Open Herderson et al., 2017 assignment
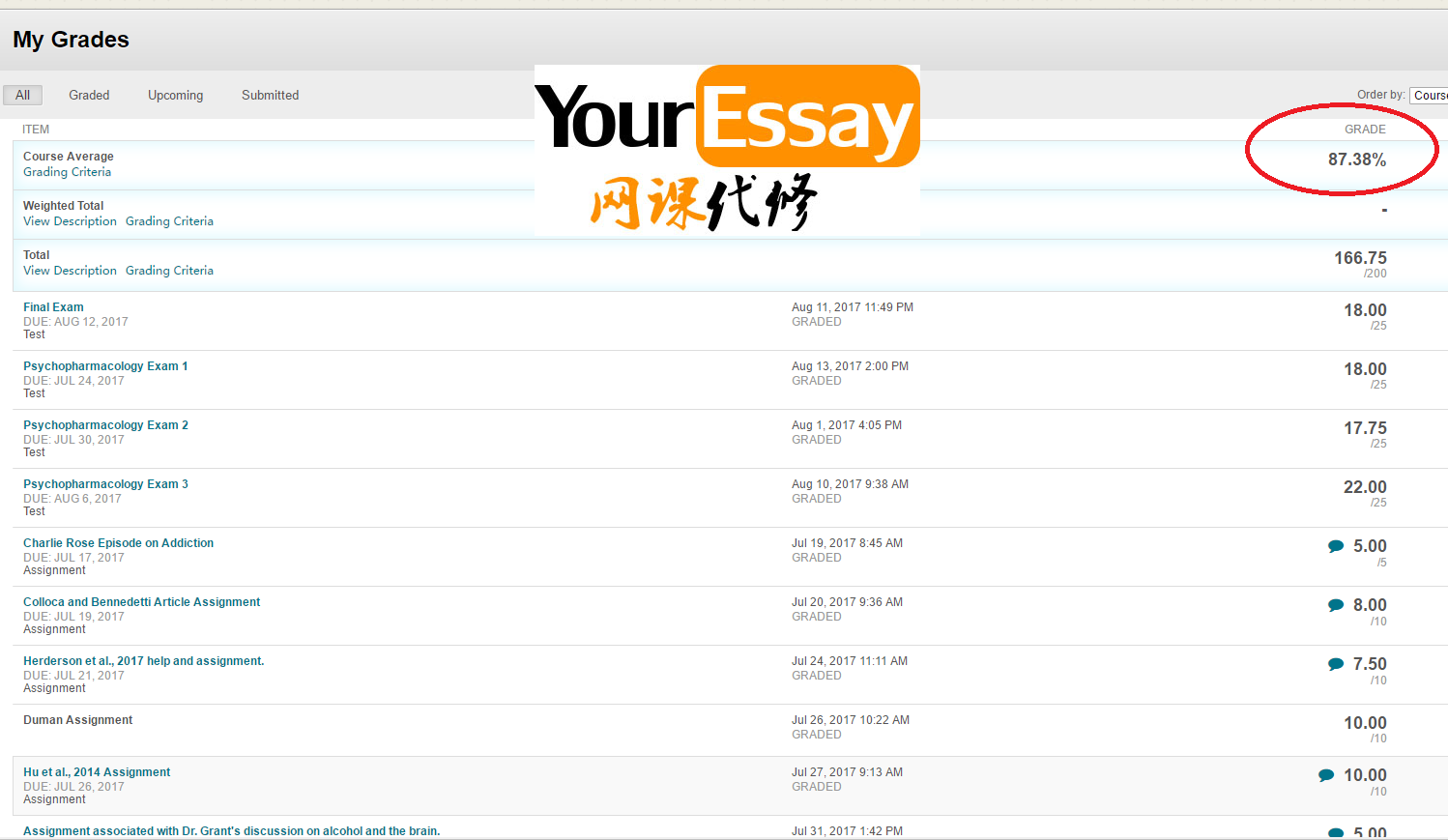The width and height of the screenshot is (1448, 840). click(x=143, y=661)
